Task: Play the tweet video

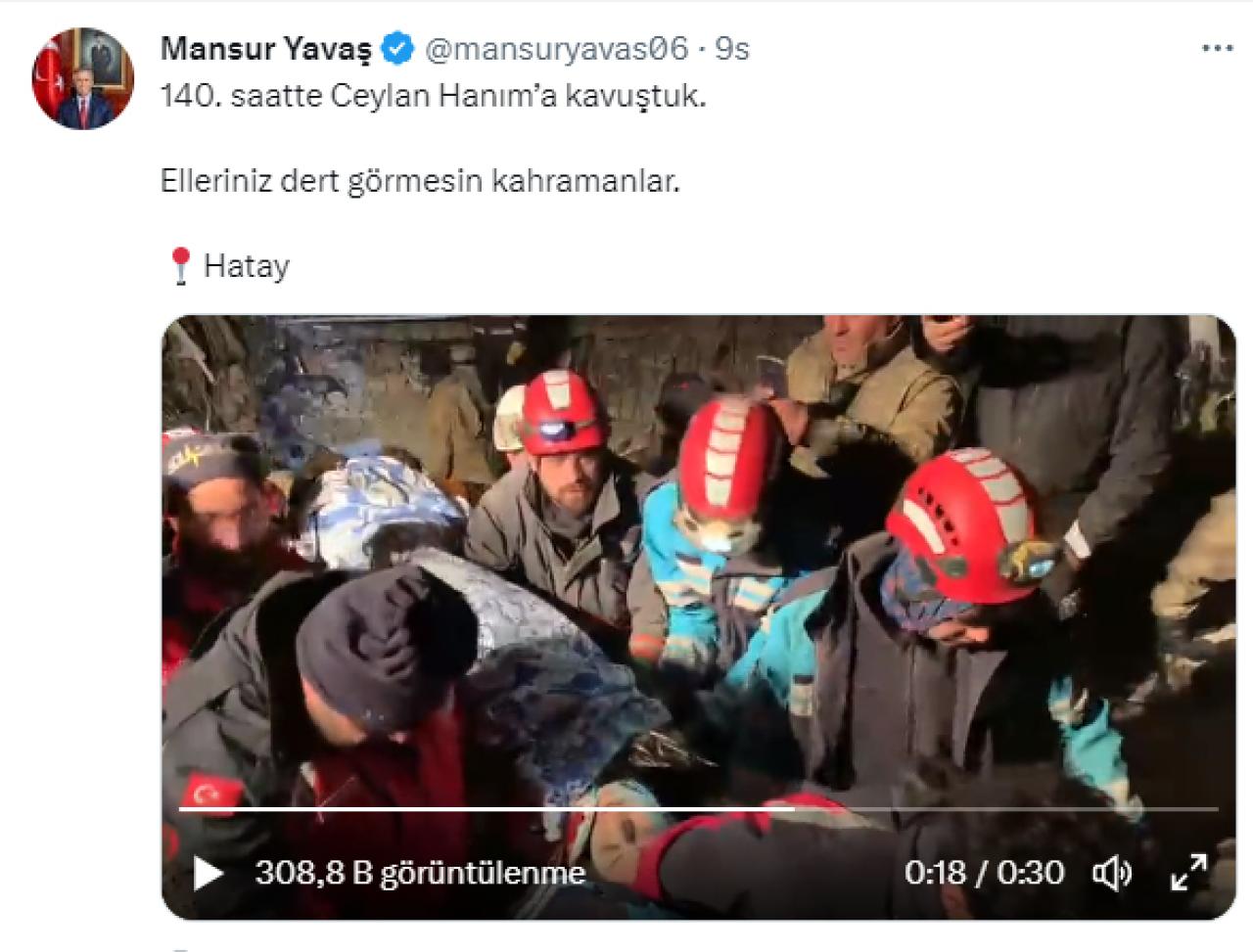Action: 208,873
